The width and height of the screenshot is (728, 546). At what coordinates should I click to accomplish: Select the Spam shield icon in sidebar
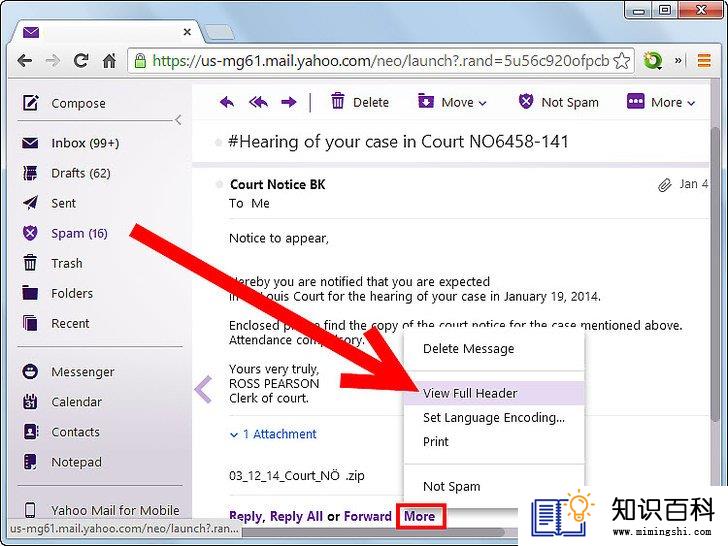point(30,233)
